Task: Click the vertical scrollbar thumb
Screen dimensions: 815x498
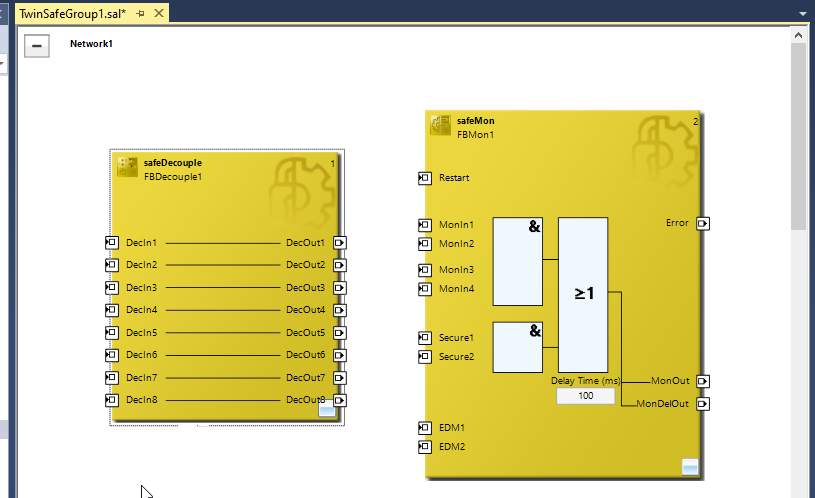Action: click(x=798, y=136)
